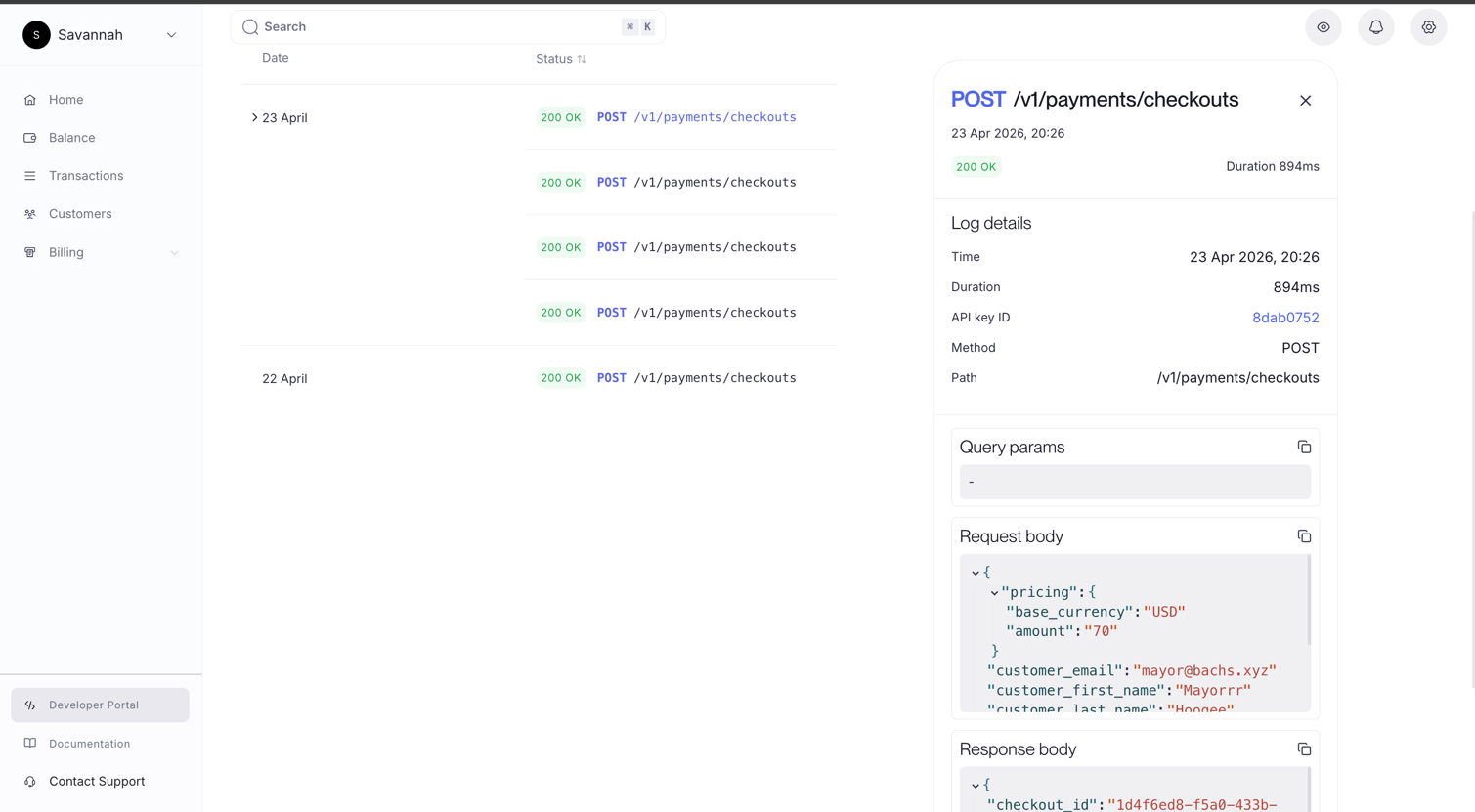The height and width of the screenshot is (812, 1475).
Task: Select the "Mayorrr" first name value
Action: click(x=1212, y=691)
